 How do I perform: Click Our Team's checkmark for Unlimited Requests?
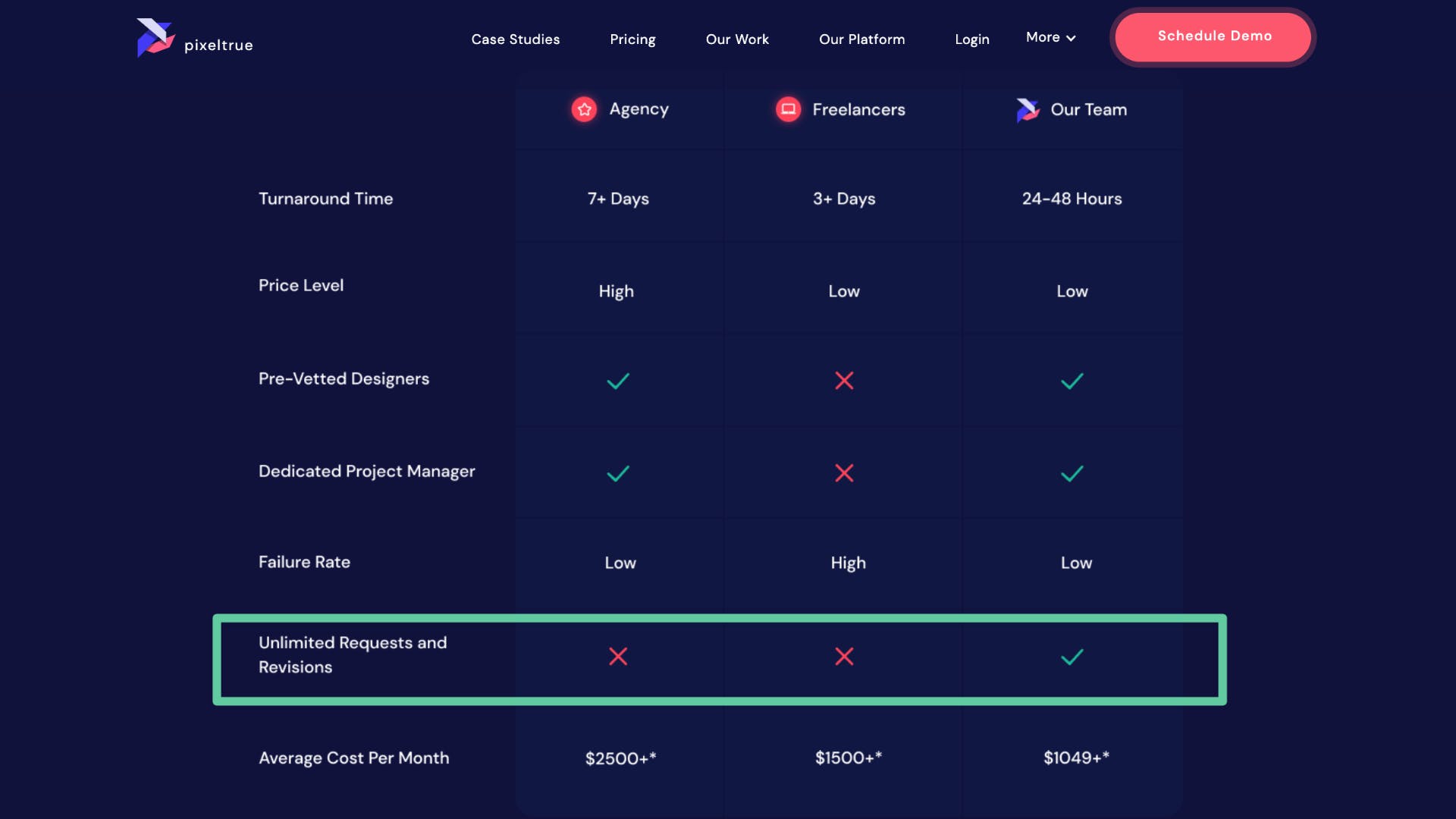click(x=1072, y=657)
